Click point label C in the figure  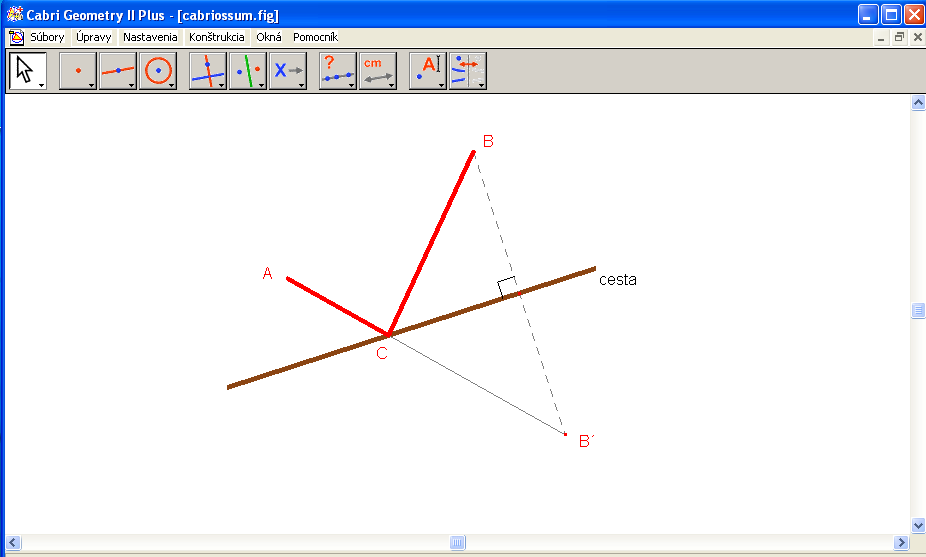point(382,353)
